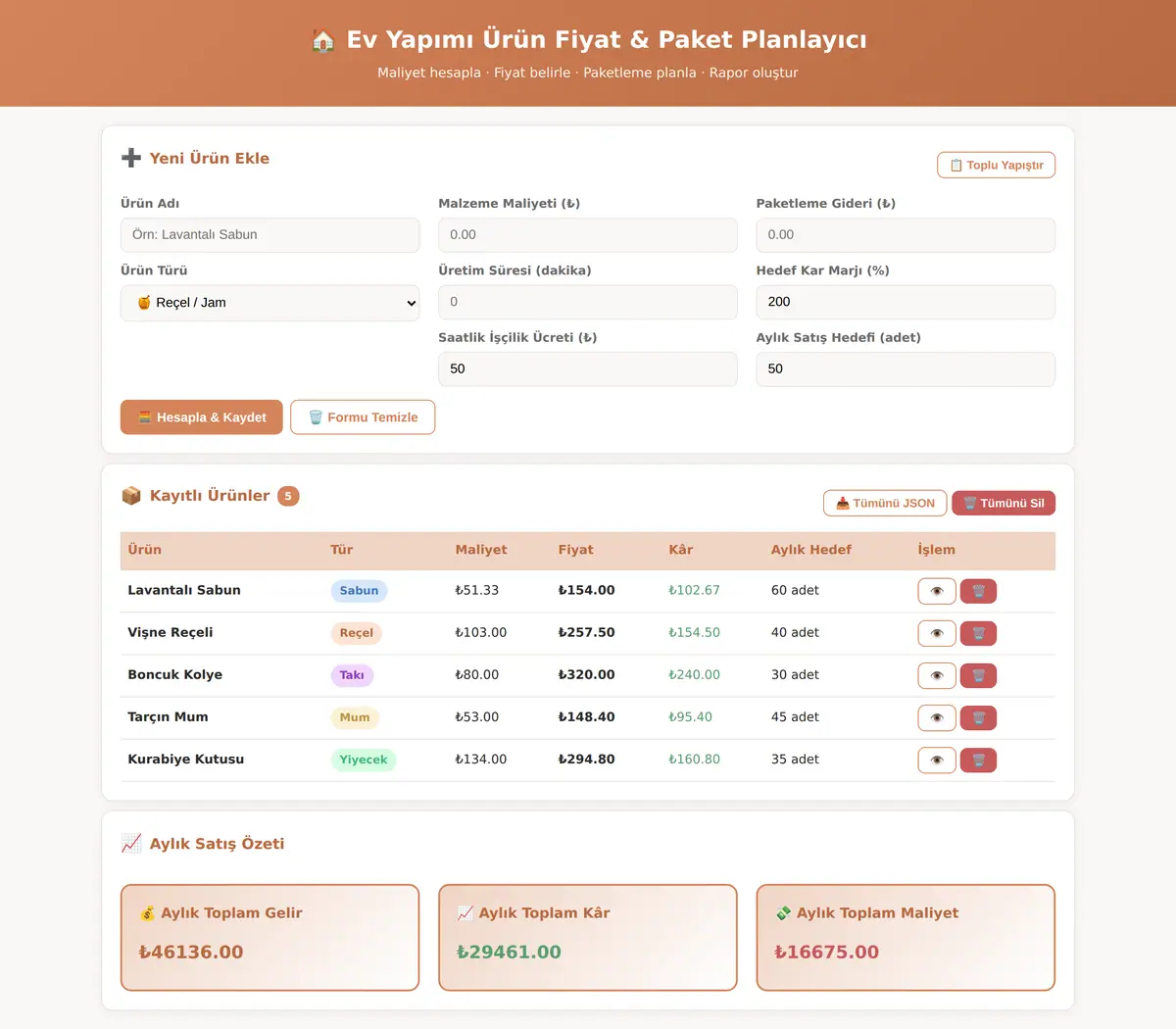Focus the Ürün Adı text field
1176x1029 pixels.
270,235
